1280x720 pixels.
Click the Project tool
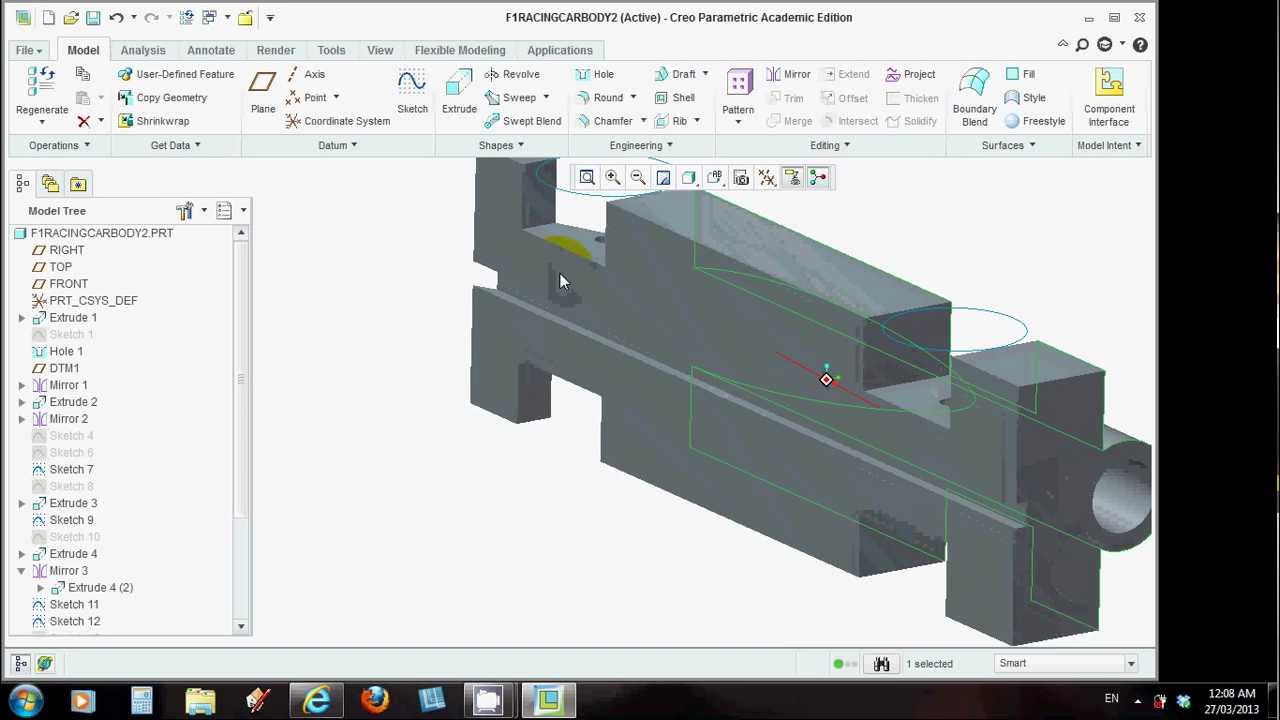[x=909, y=74]
